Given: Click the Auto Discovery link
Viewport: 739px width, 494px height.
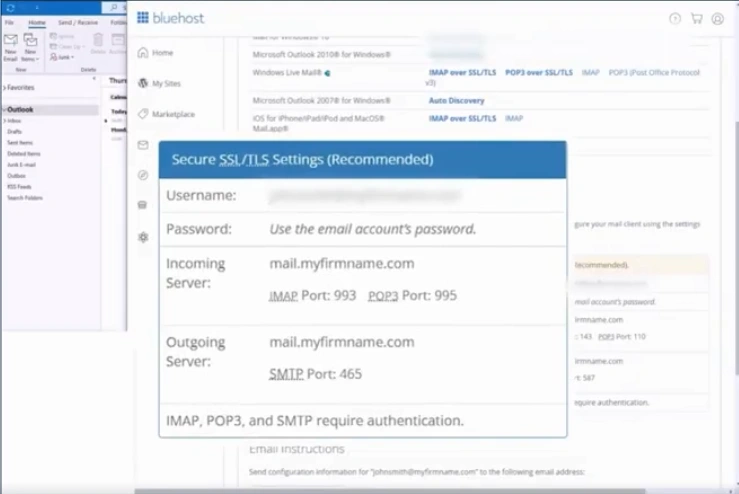Looking at the screenshot, I should tap(456, 101).
